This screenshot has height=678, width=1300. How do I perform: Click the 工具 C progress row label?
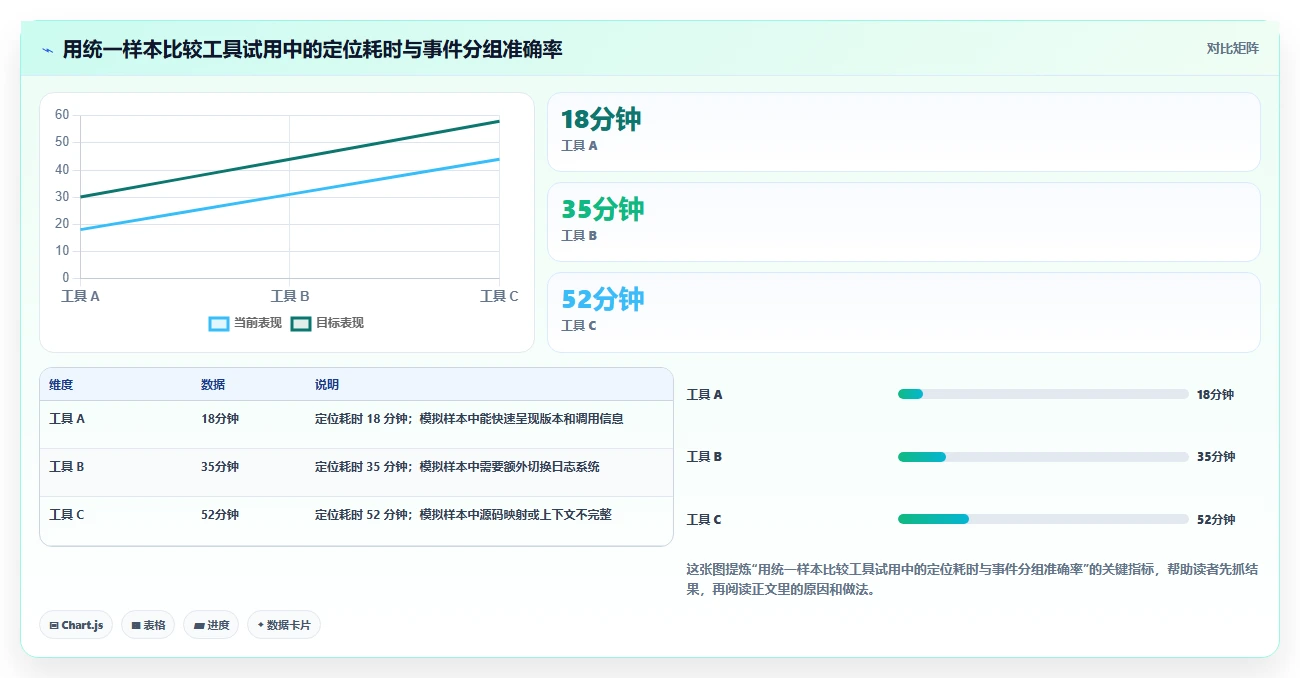click(704, 520)
